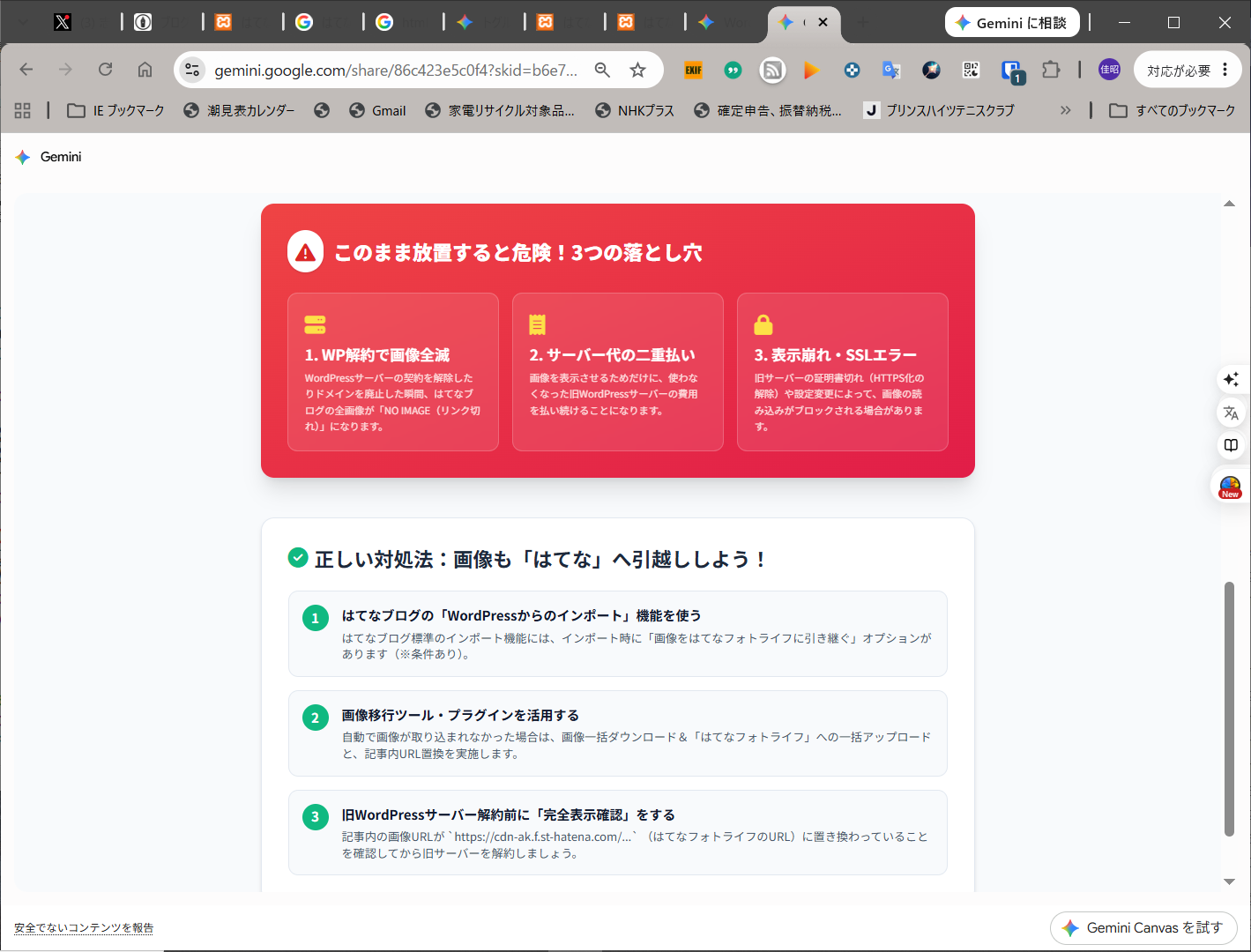Image resolution: width=1251 pixels, height=952 pixels.
Task: Click step 3 '旧WordPressサーバー解約前に「完全表示確認」をする'
Action: [618, 833]
